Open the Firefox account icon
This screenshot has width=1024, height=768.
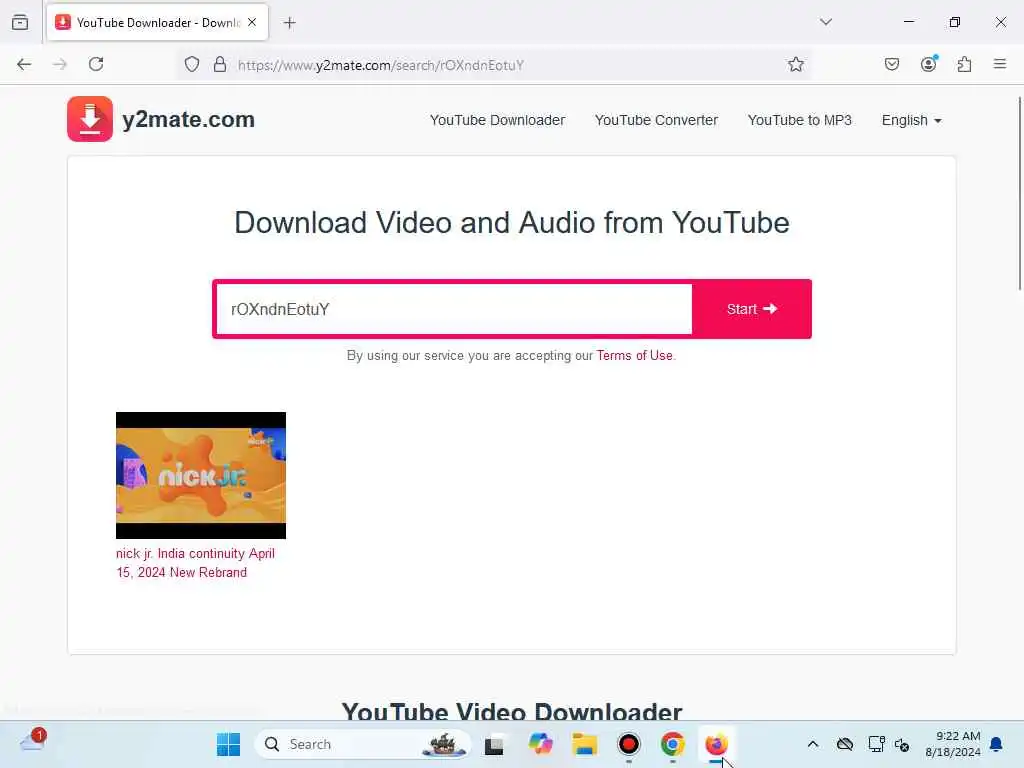(928, 64)
